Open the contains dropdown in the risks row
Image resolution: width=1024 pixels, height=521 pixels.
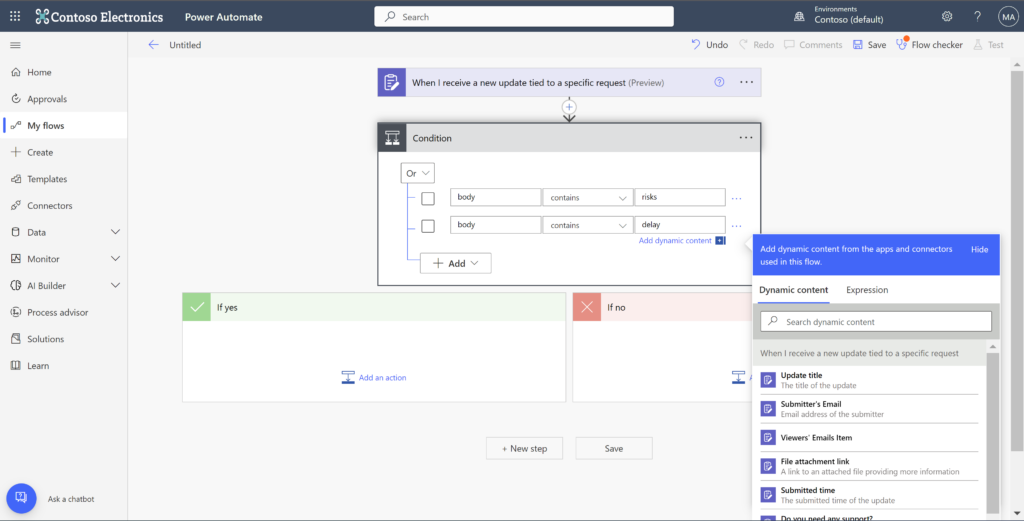coord(587,198)
